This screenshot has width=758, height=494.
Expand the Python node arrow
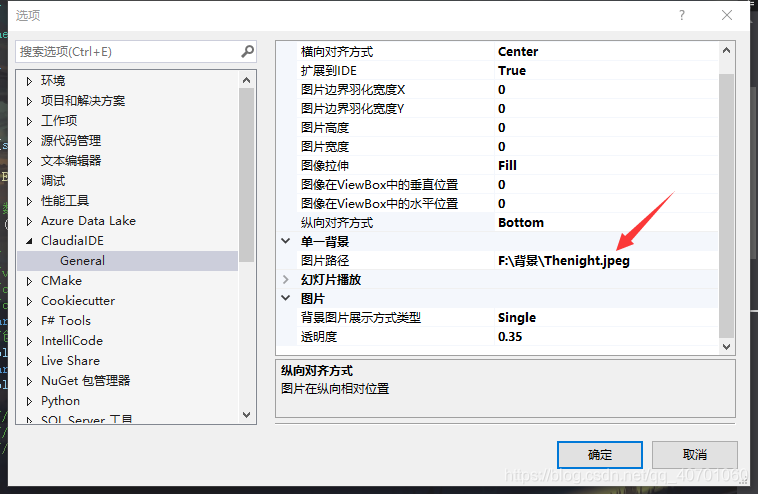(x=29, y=401)
